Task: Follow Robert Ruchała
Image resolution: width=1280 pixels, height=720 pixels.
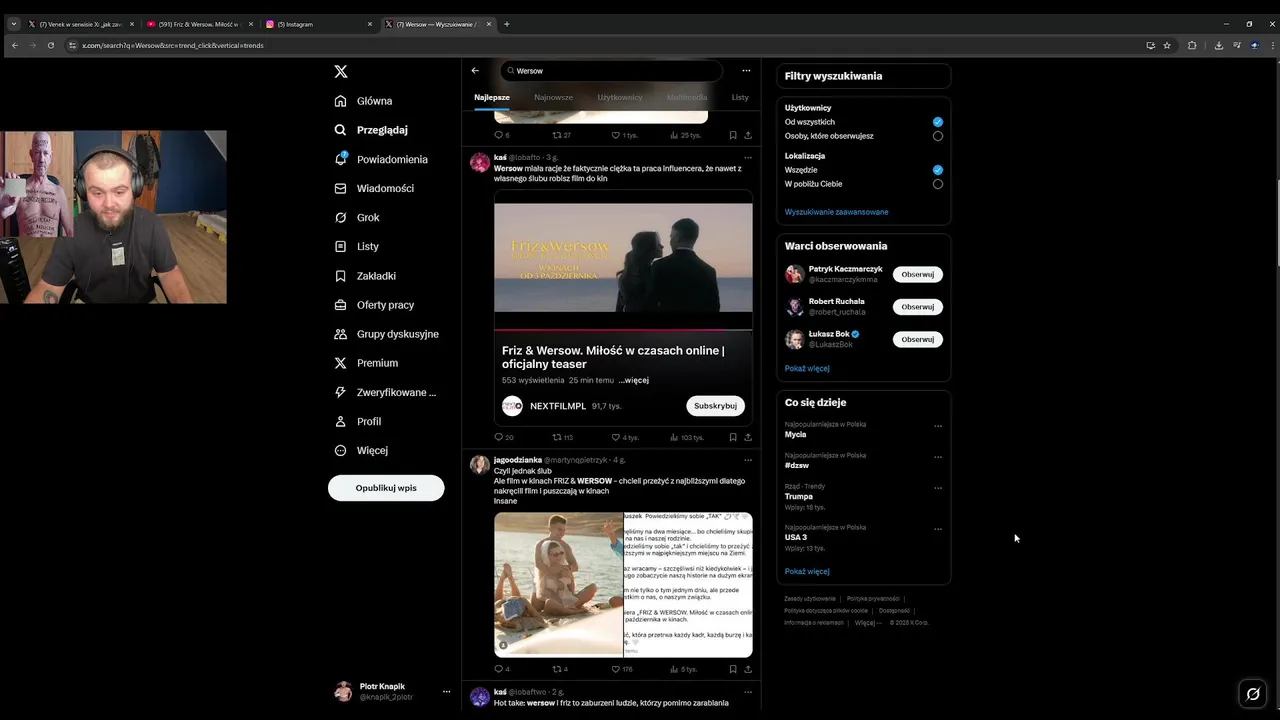Action: point(917,307)
